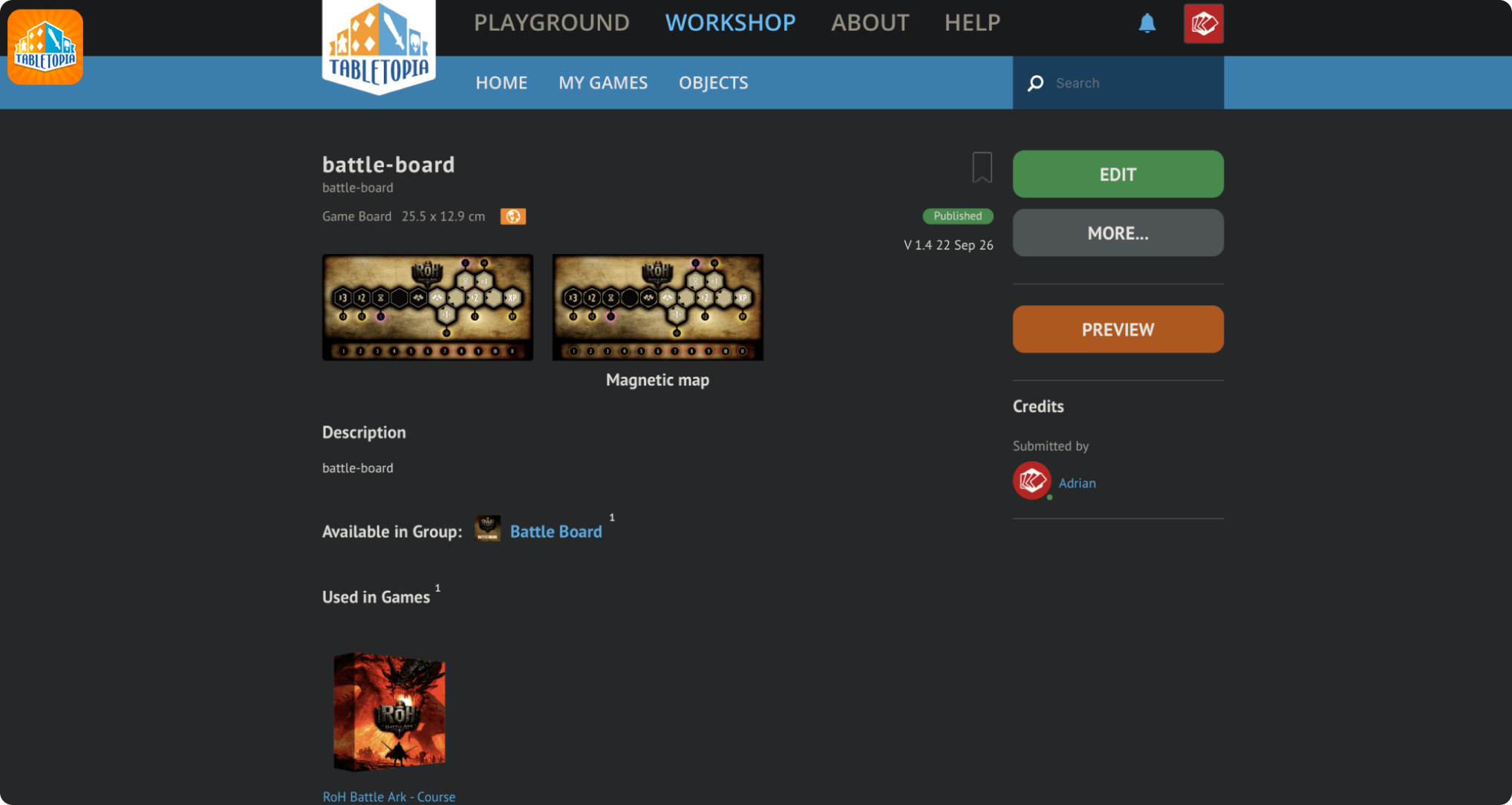Image resolution: width=1512 pixels, height=805 pixels.
Task: Click the Credits heading
Action: [1038, 406]
